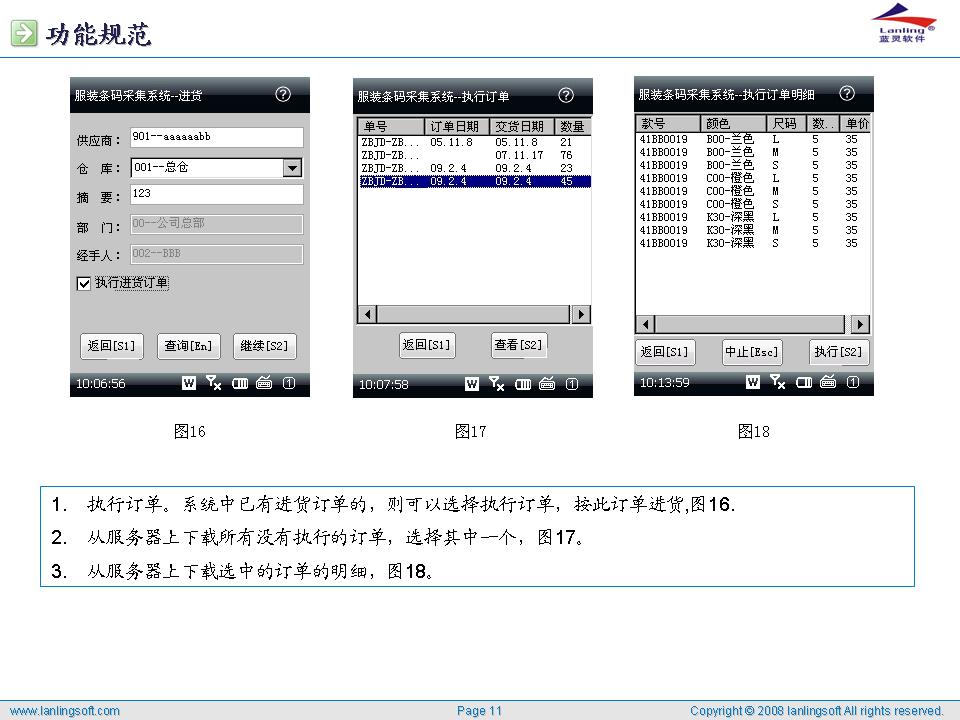960x720 pixels.
Task: Click circled 1 icon in 进货 status bar
Action: tap(288, 383)
